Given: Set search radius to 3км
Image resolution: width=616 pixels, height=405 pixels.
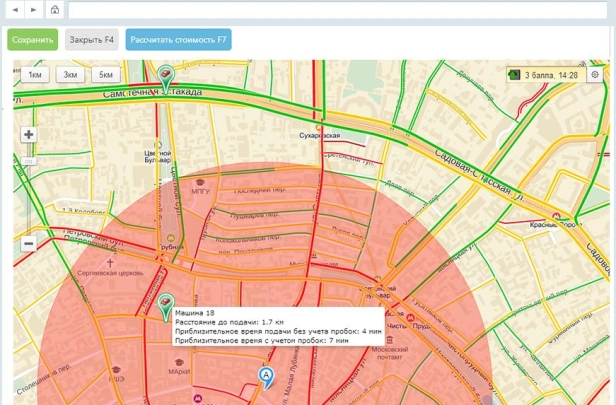Looking at the screenshot, I should pyautogui.click(x=69, y=75).
